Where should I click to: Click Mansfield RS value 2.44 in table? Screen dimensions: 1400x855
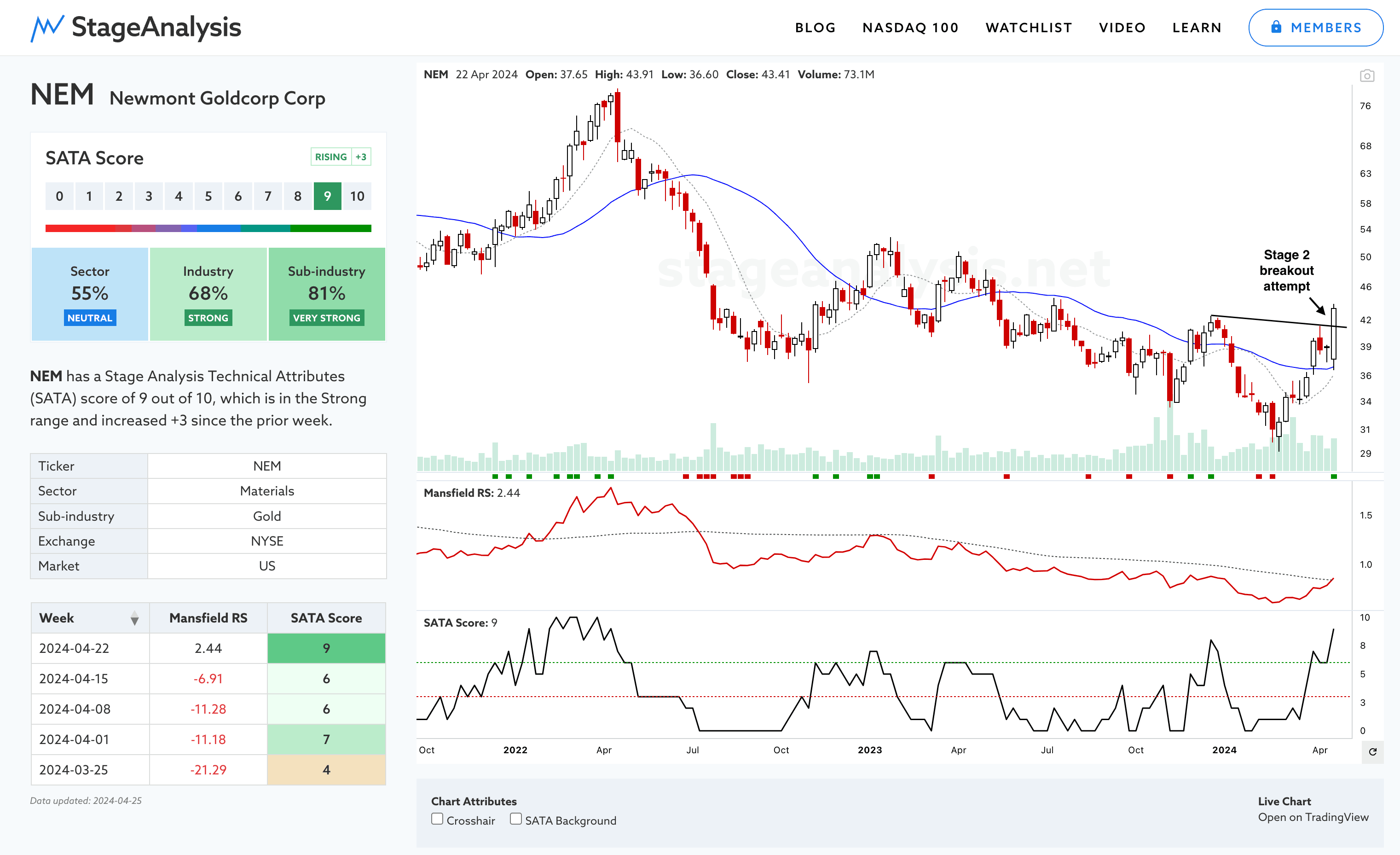208,649
